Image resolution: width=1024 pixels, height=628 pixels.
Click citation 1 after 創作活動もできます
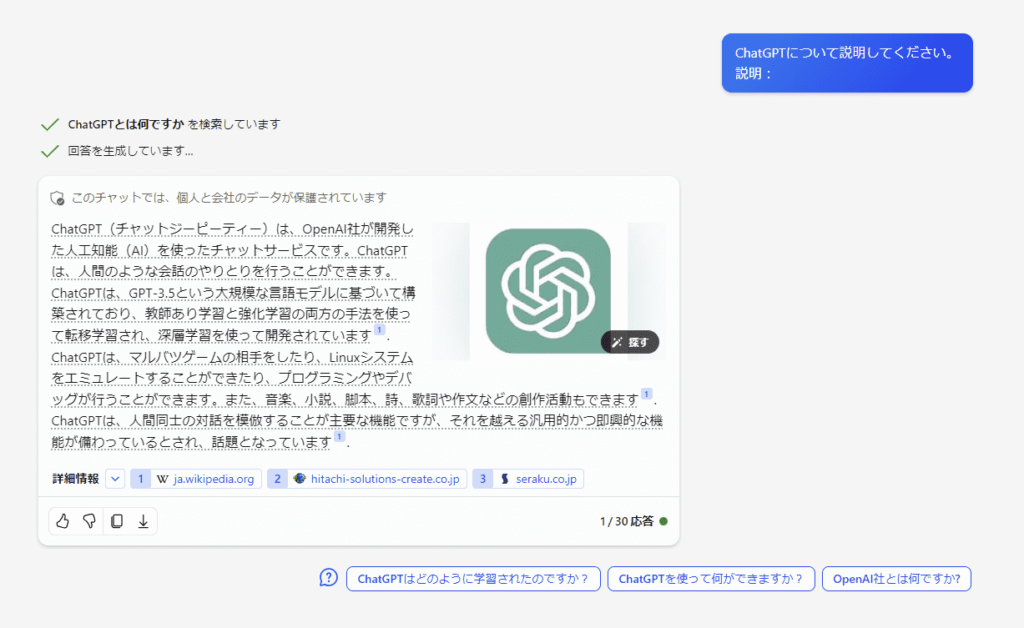coord(647,394)
